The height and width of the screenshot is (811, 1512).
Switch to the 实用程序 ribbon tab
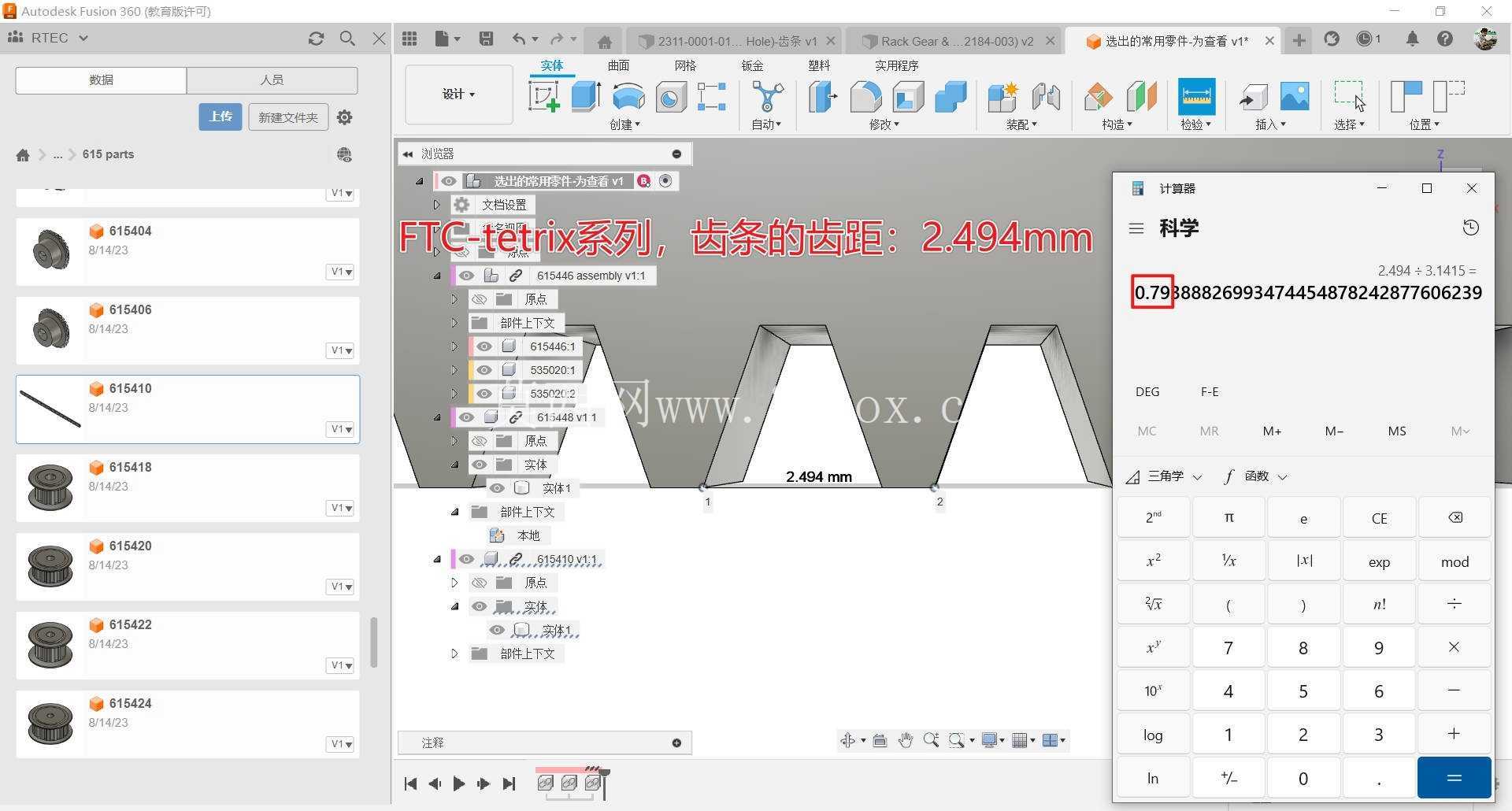coord(896,65)
